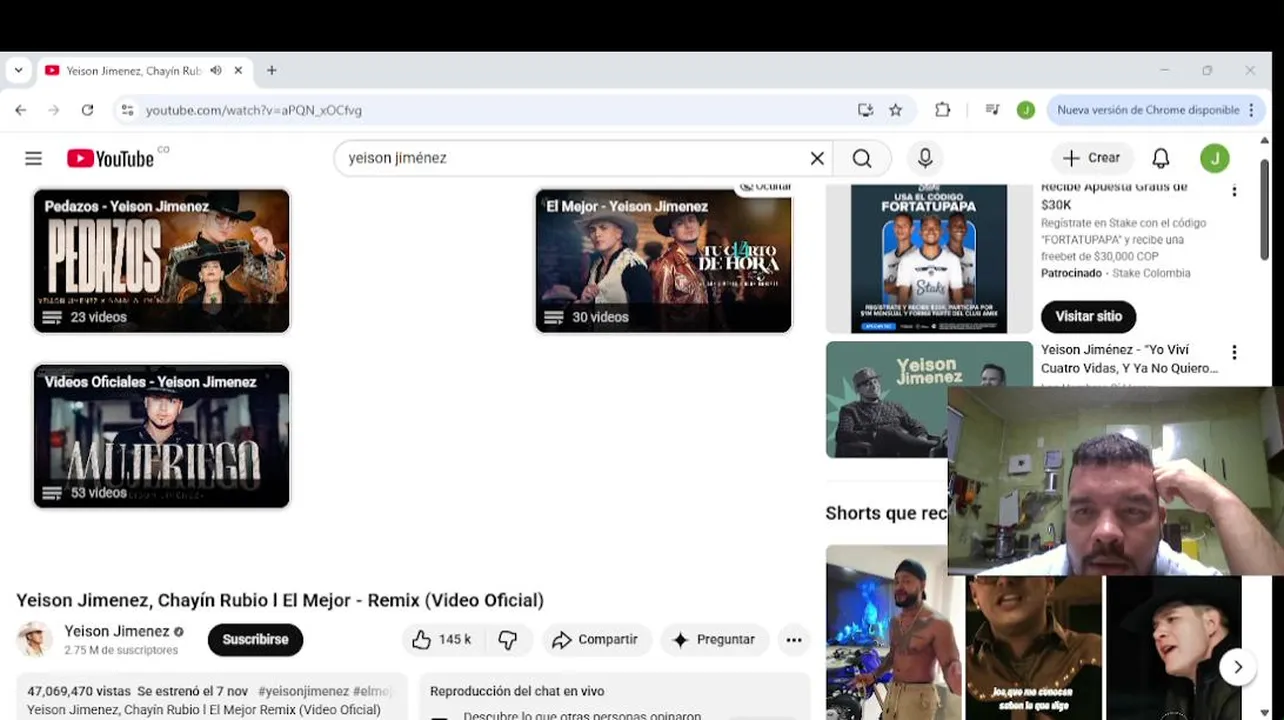This screenshot has height=720, width=1284.
Task: Open more actions ellipsis under the video
Action: pos(794,640)
